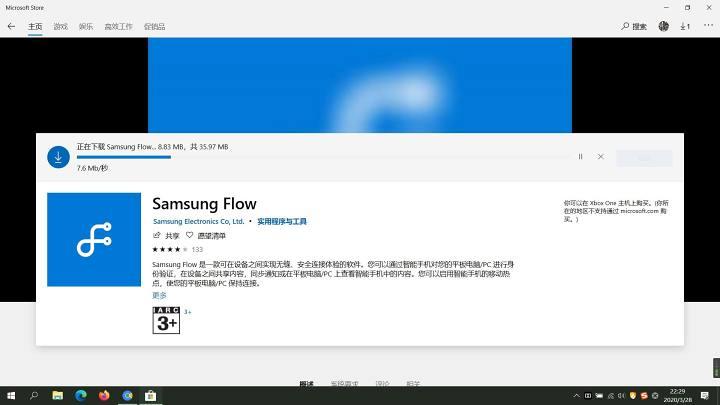Click the yellow shield security tray icon
This screenshot has width=720, height=405.
click(633, 395)
